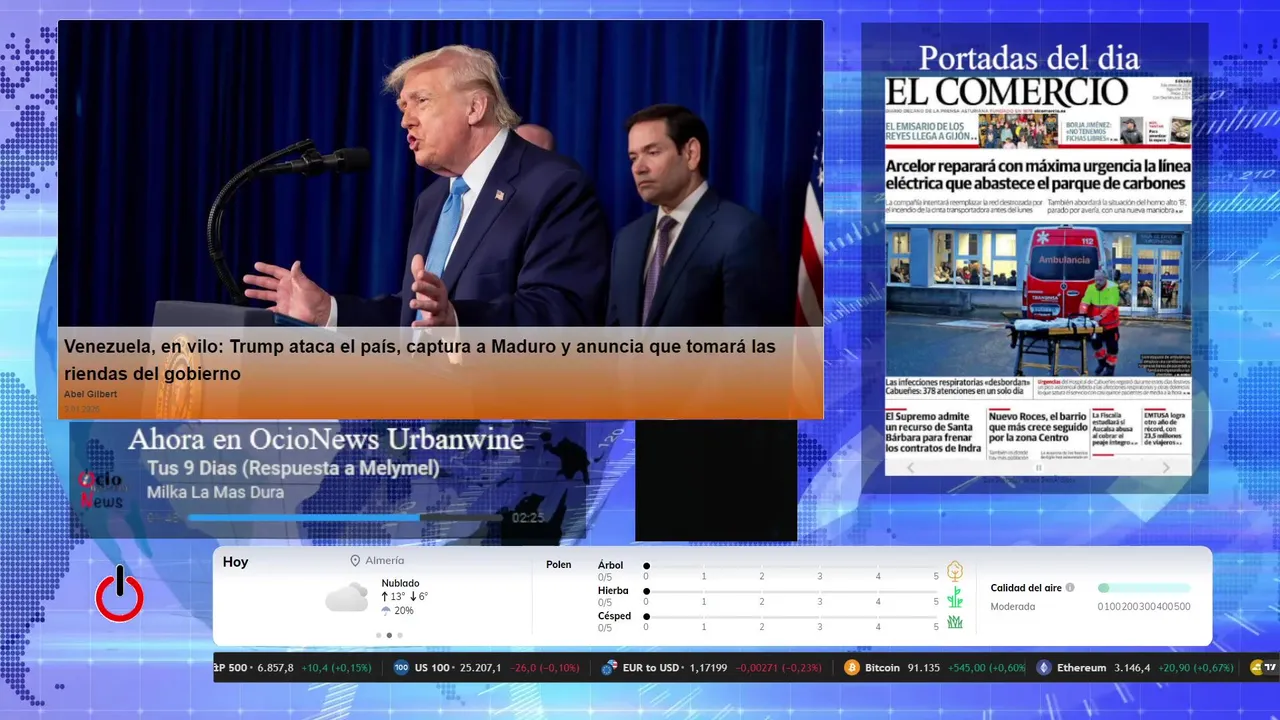The width and height of the screenshot is (1280, 720).
Task: Click the Bitcoin logo in ticker
Action: [852, 667]
